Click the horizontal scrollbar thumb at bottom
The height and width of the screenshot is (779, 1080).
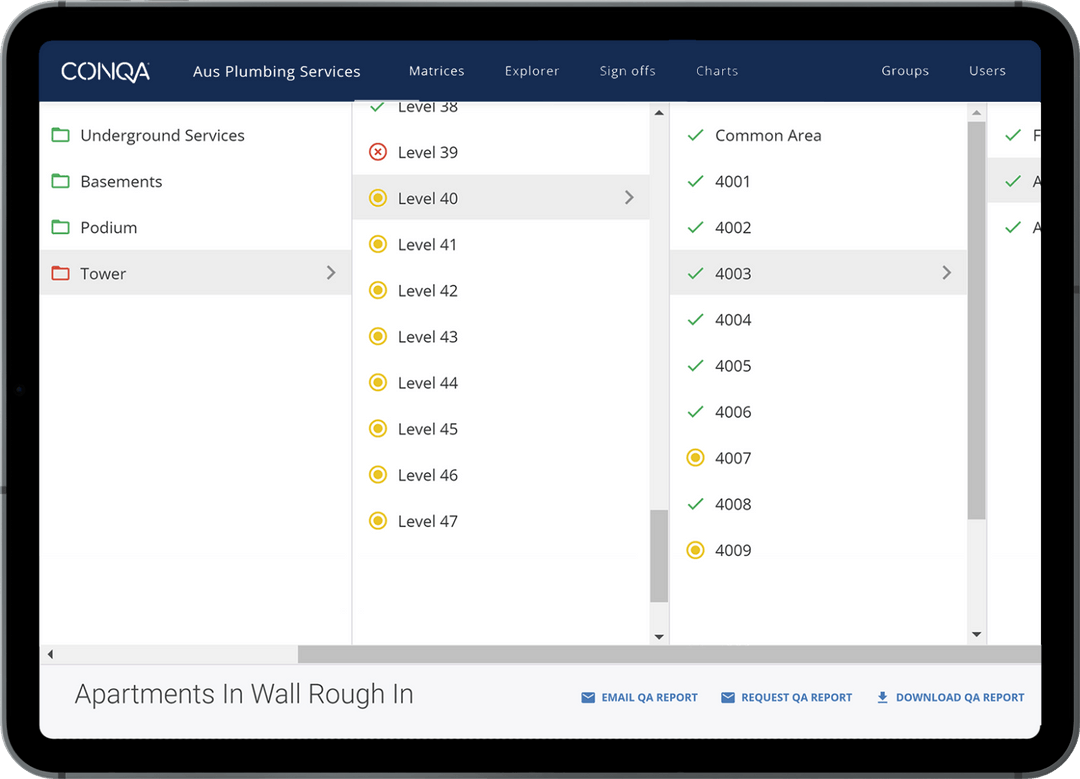(668, 654)
